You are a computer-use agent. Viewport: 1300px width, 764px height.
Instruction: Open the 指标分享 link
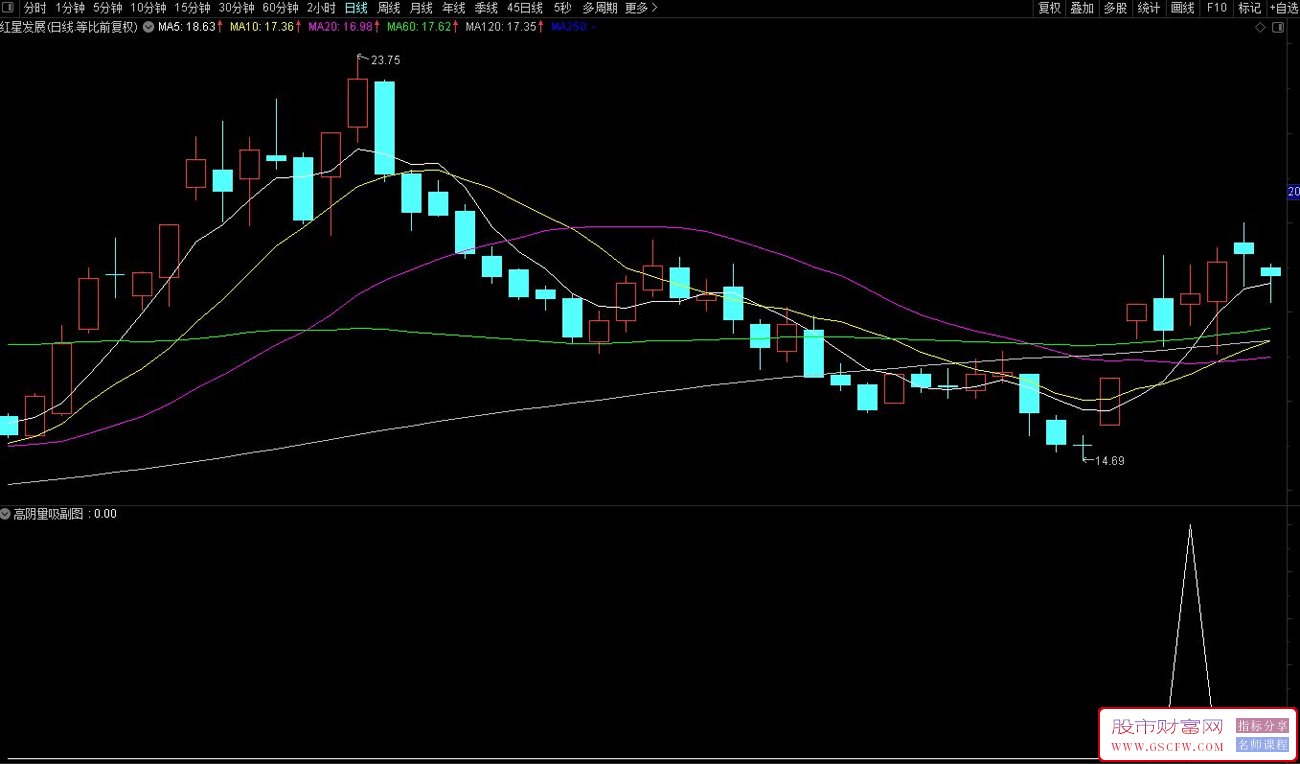point(1263,726)
